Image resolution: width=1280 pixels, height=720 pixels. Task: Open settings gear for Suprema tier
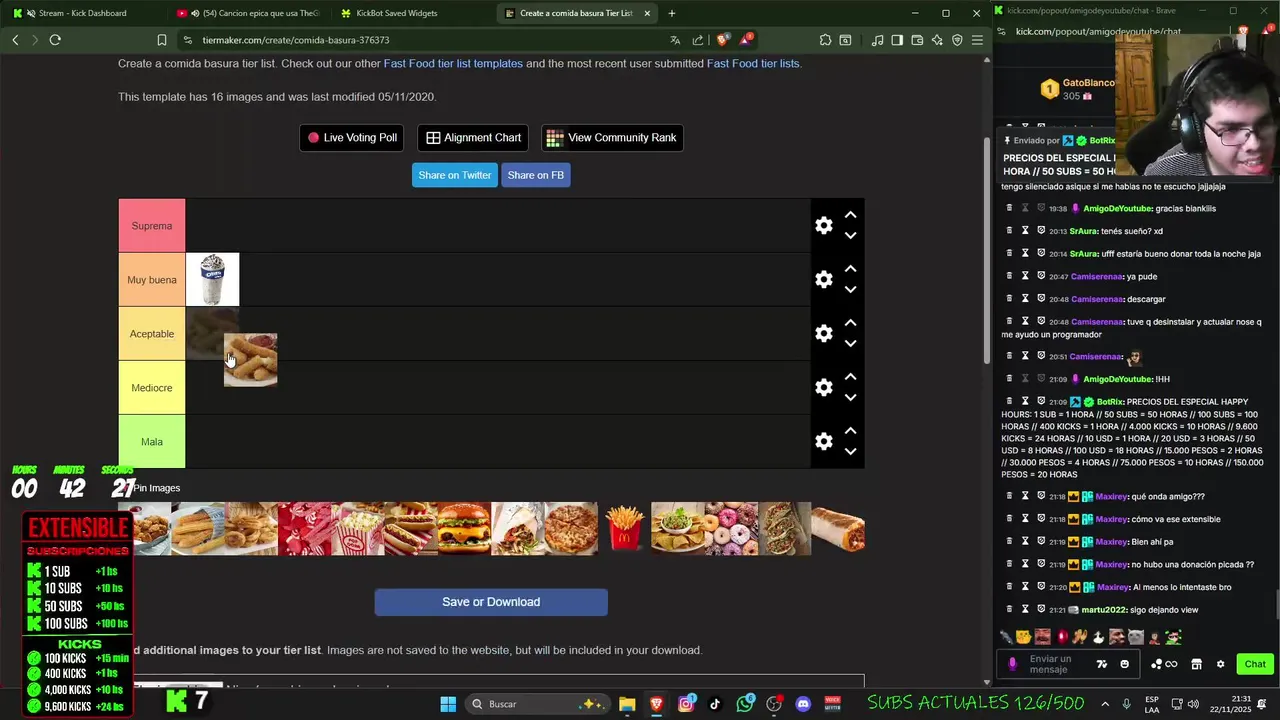pyautogui.click(x=824, y=226)
